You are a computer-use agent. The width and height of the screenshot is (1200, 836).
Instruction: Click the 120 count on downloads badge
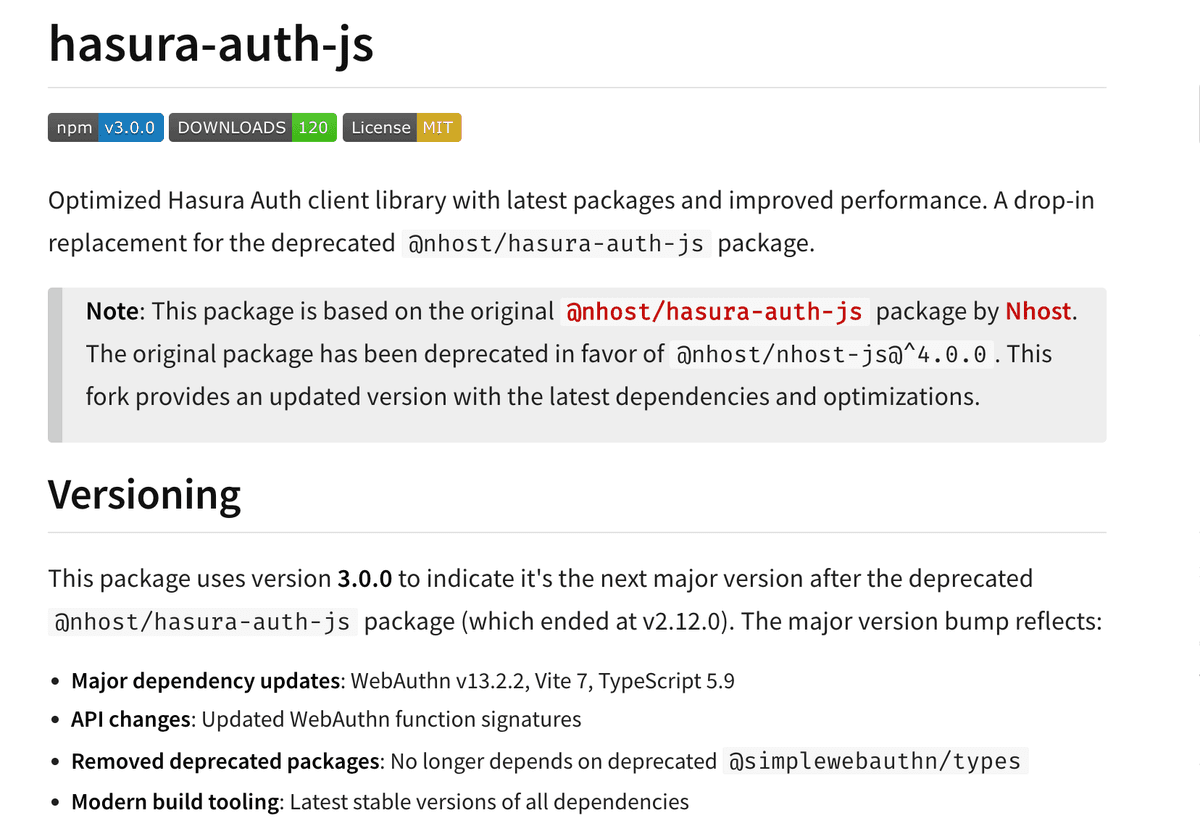coord(314,127)
